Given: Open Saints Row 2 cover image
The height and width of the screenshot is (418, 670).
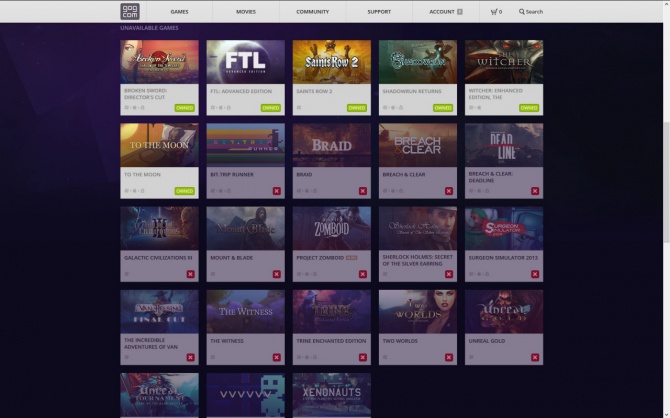Looking at the screenshot, I should click(x=332, y=62).
